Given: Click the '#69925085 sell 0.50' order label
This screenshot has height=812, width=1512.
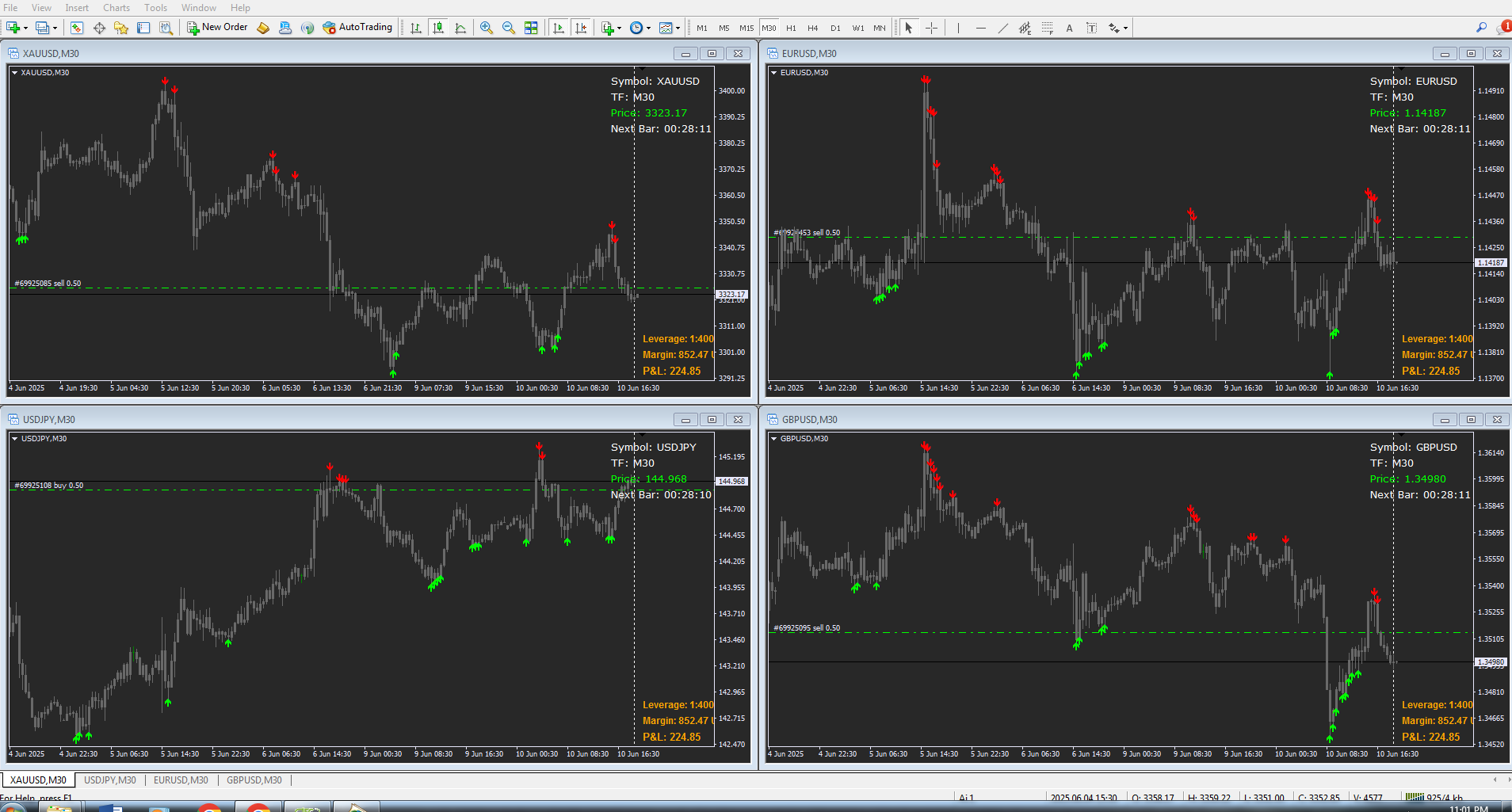Looking at the screenshot, I should [48, 284].
